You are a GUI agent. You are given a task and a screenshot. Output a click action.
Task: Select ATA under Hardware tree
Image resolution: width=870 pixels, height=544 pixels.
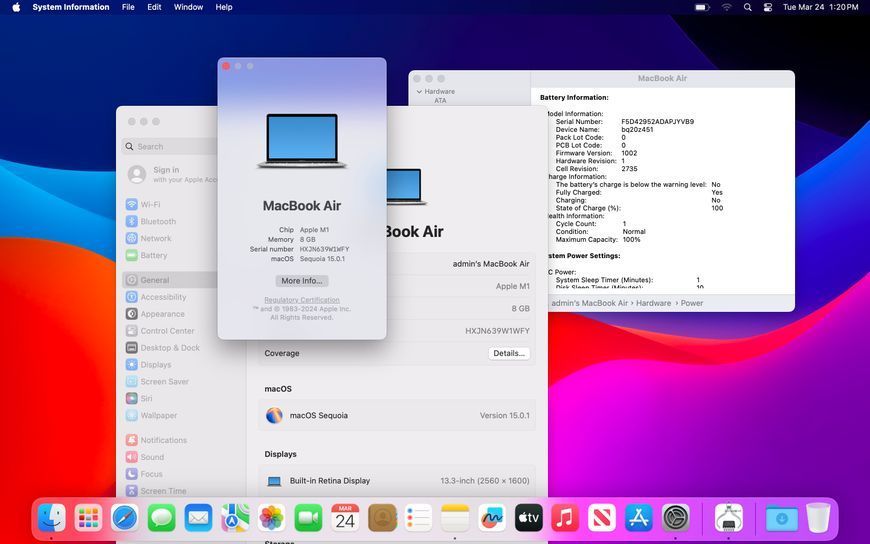pos(441,100)
